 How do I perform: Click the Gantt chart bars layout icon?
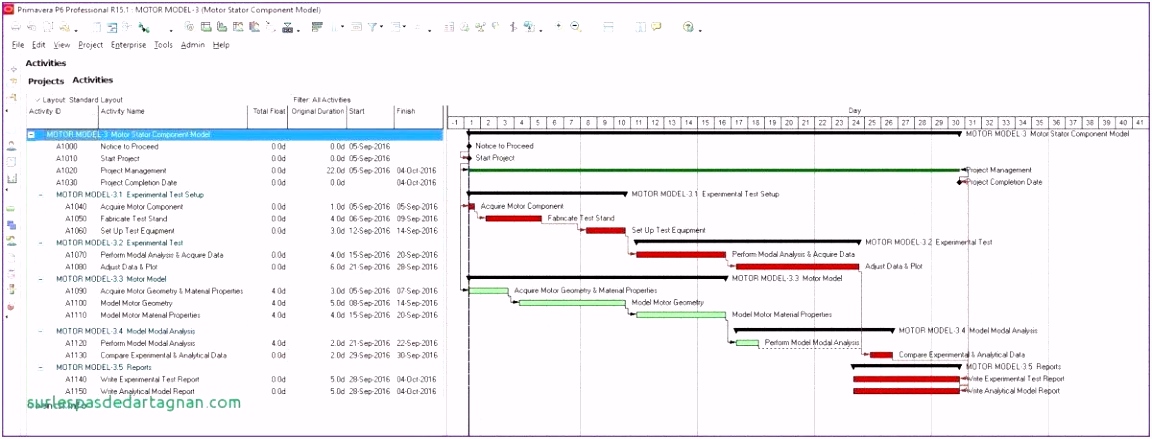click(x=317, y=26)
